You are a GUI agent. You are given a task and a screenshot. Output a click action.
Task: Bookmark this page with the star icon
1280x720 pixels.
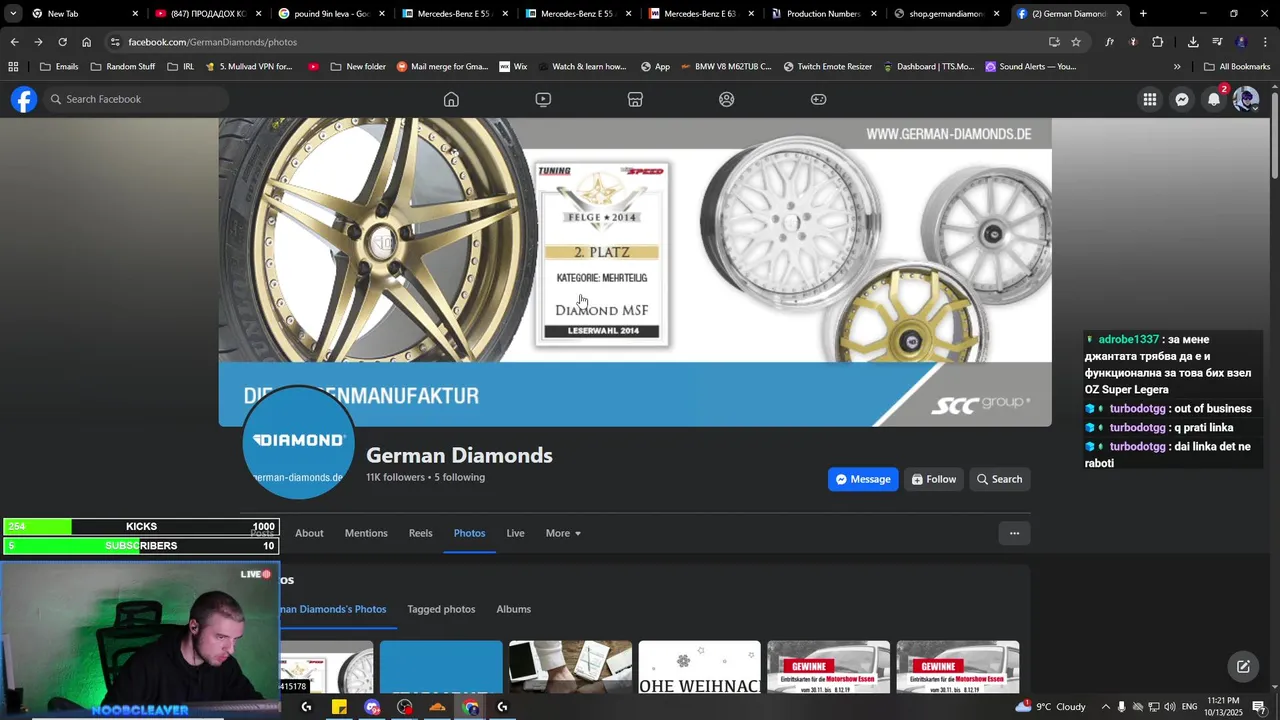(x=1076, y=42)
